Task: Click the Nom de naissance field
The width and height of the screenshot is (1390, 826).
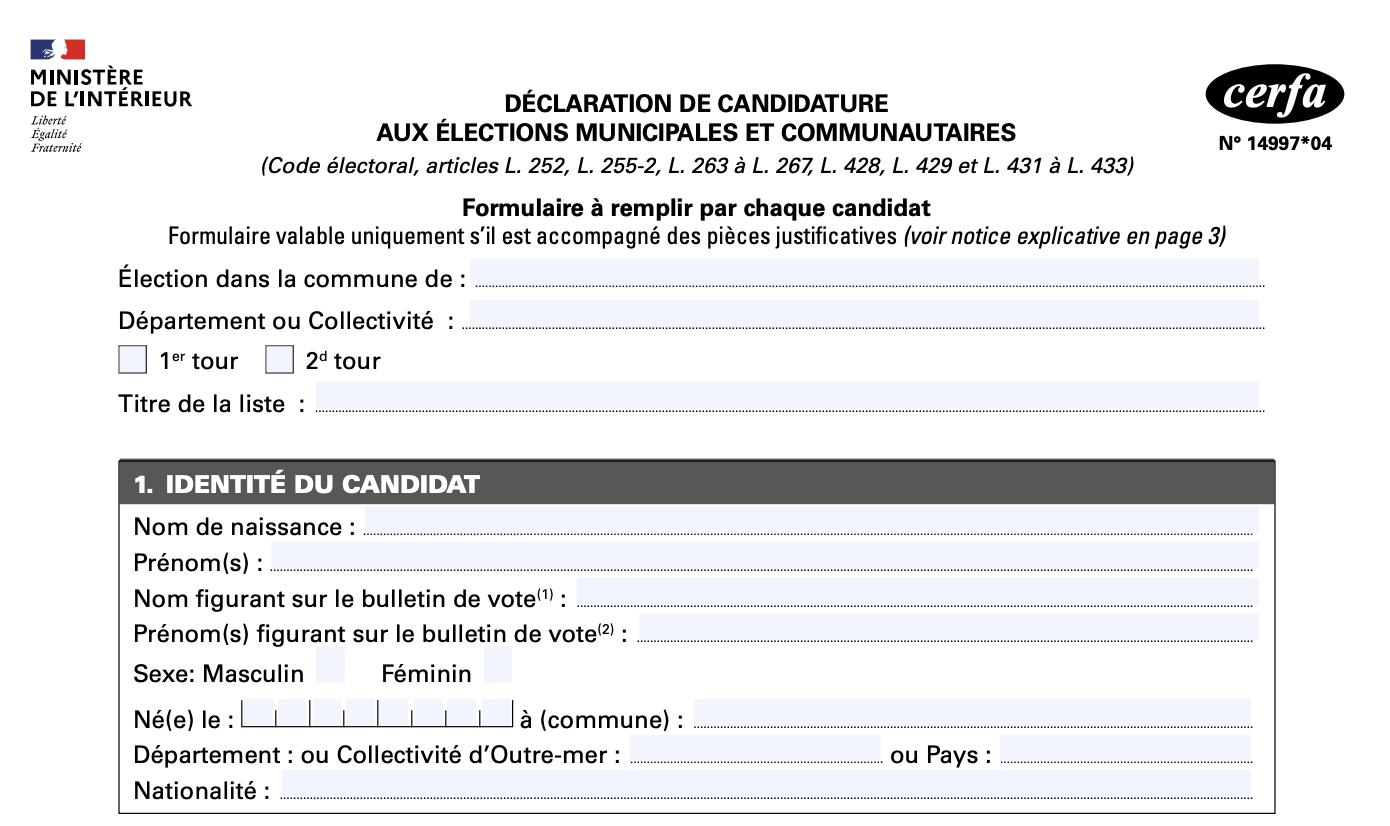Action: click(810, 520)
